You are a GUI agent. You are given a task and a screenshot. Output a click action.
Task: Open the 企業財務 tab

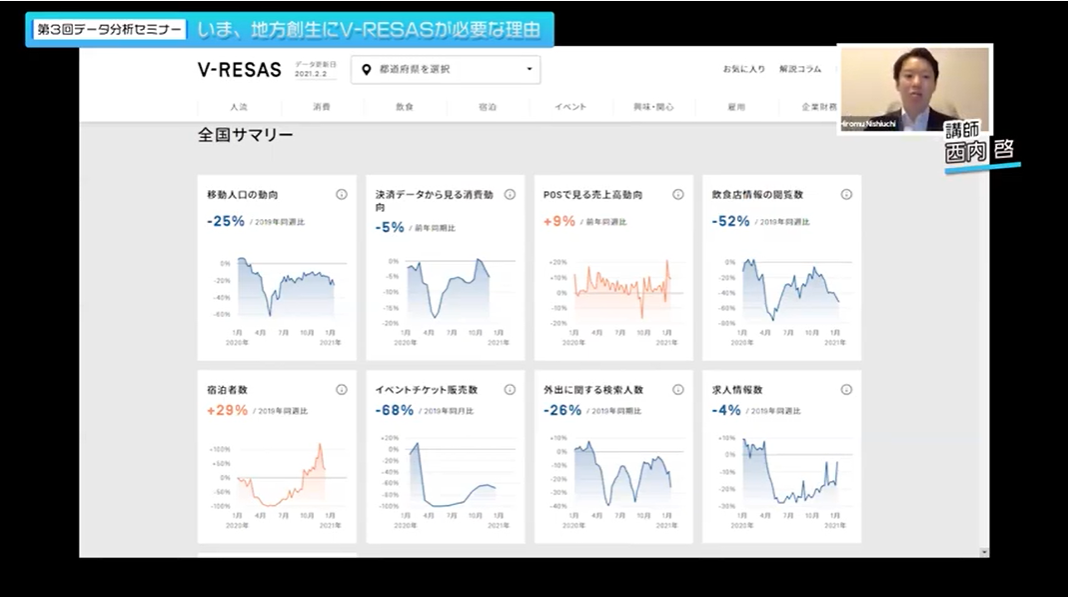(x=818, y=107)
